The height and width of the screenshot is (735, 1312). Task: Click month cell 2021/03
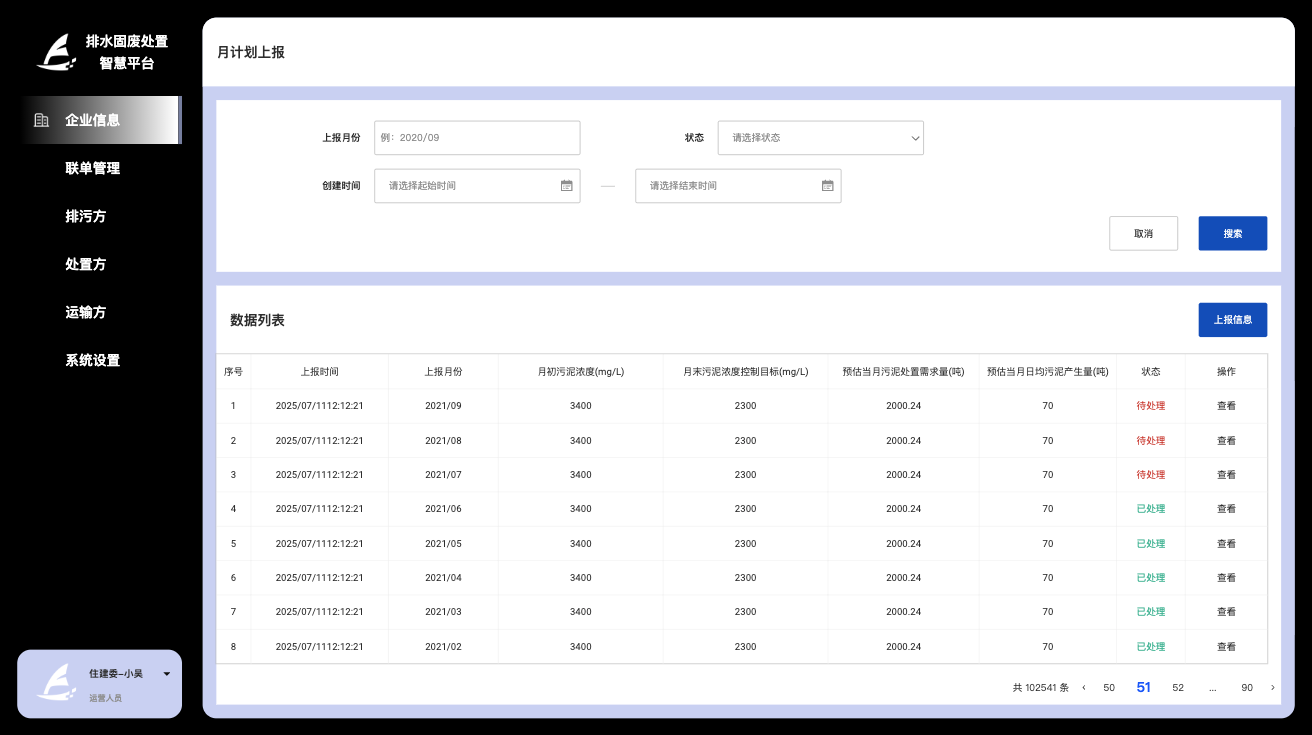click(443, 612)
